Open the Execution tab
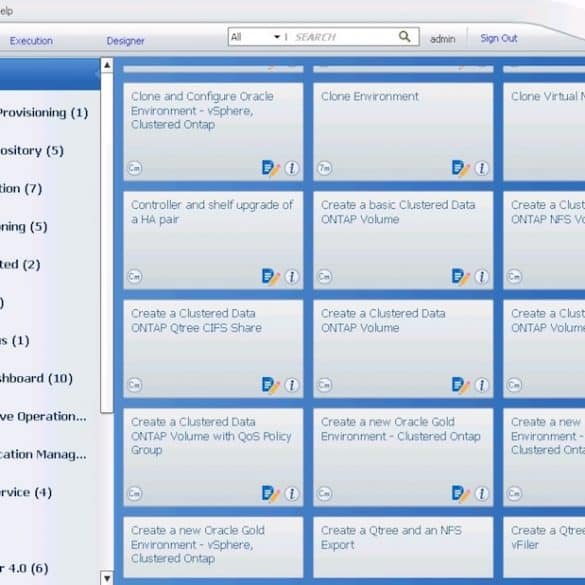 [31, 41]
